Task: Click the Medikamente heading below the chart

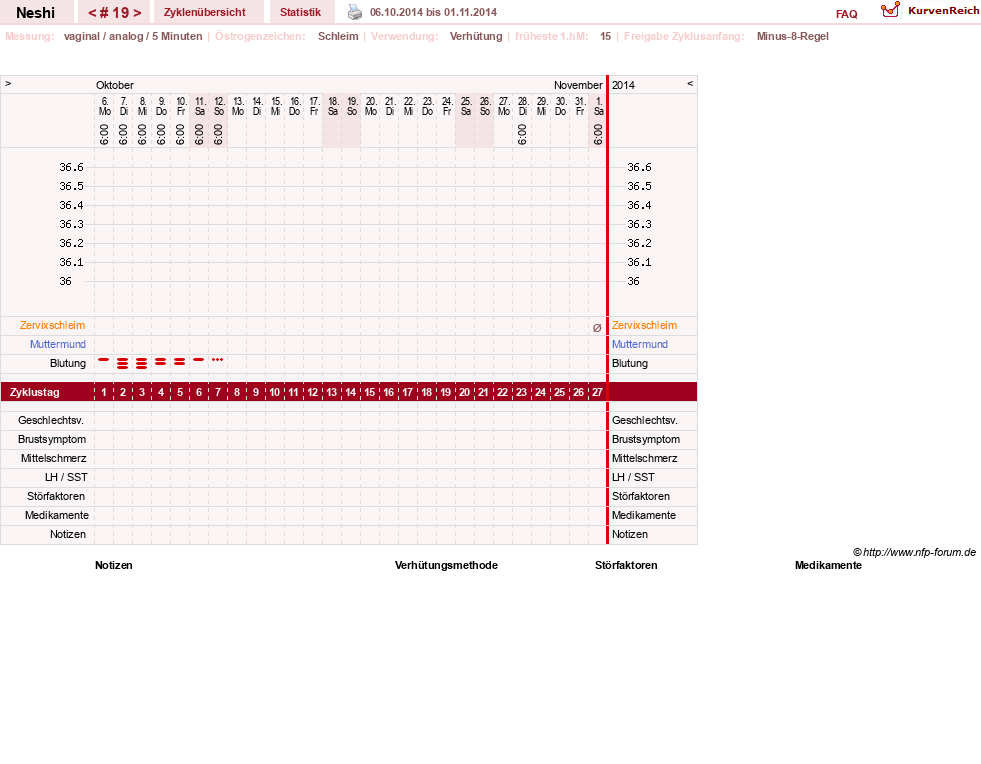Action: click(828, 565)
